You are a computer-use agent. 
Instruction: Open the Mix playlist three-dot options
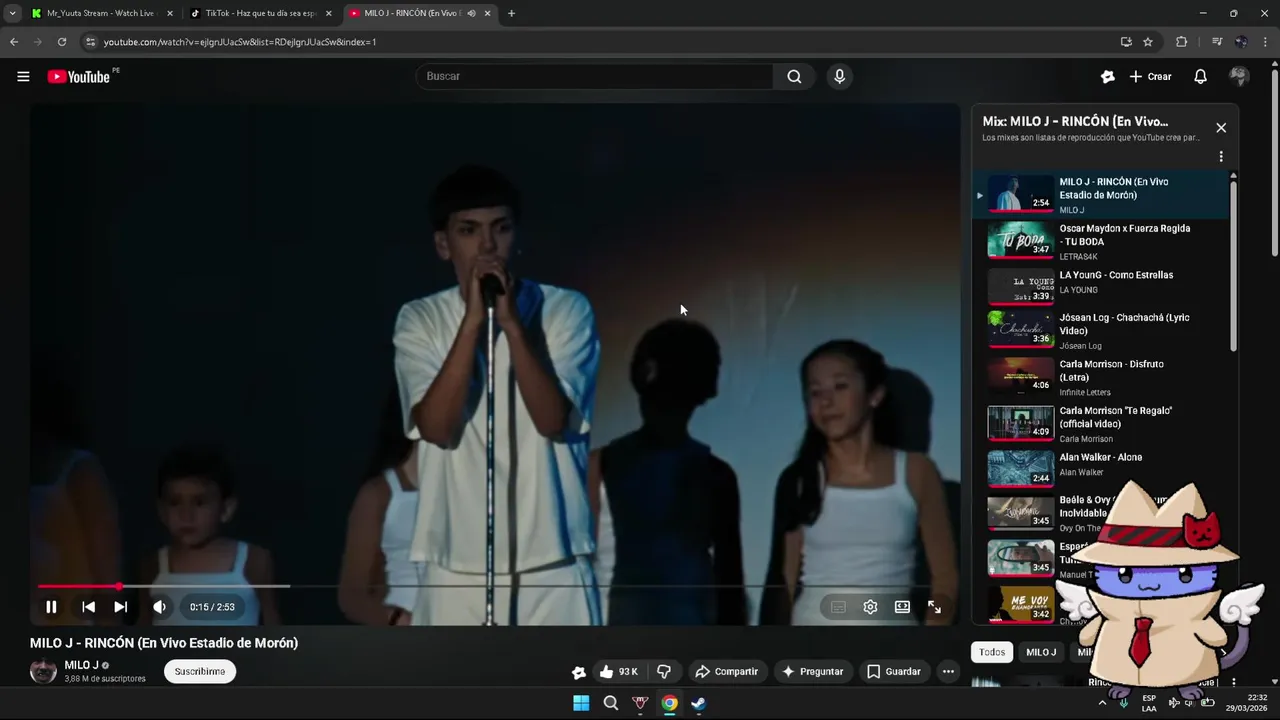1221,157
